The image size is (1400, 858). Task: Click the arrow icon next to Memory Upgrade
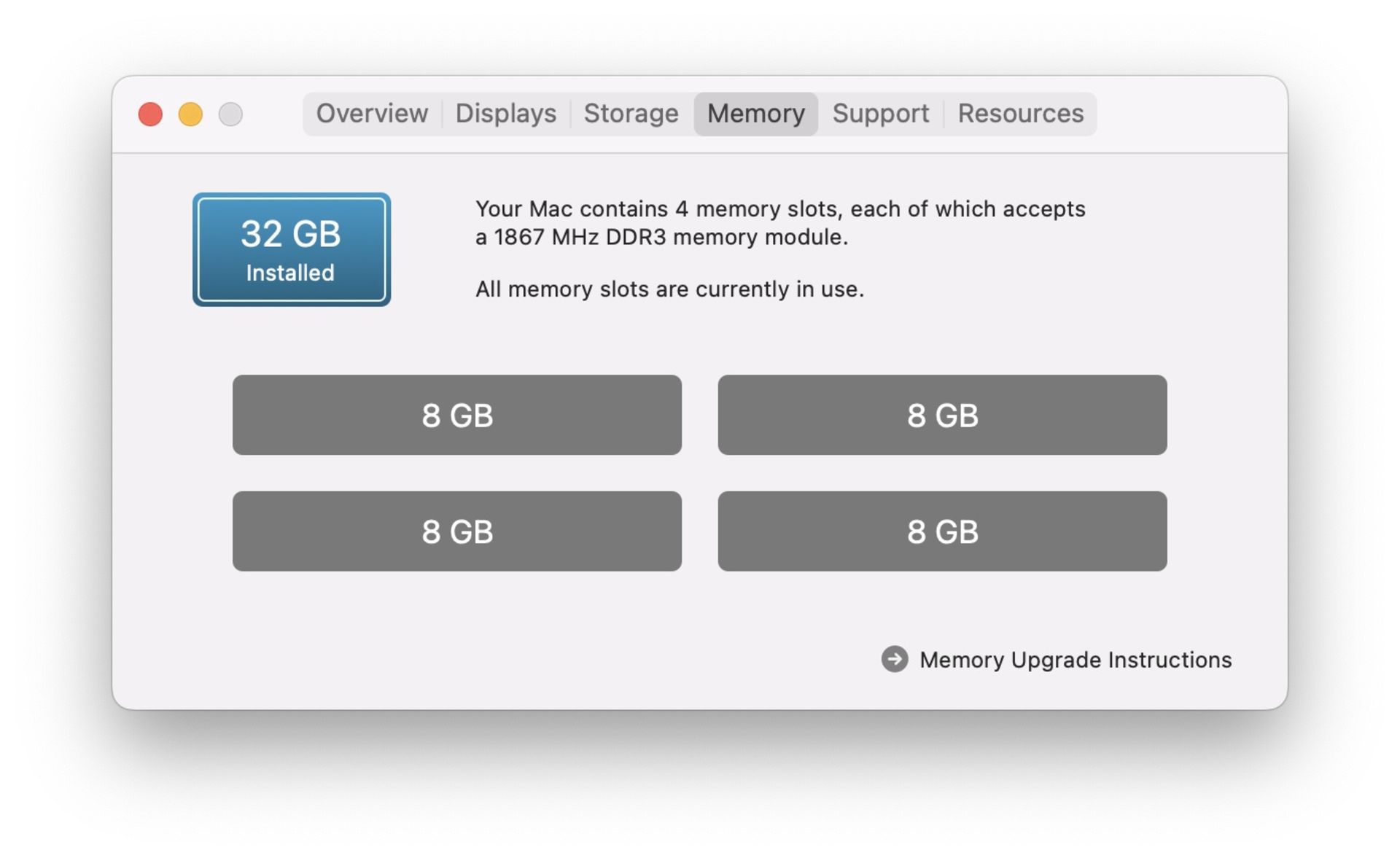pyautogui.click(x=894, y=659)
